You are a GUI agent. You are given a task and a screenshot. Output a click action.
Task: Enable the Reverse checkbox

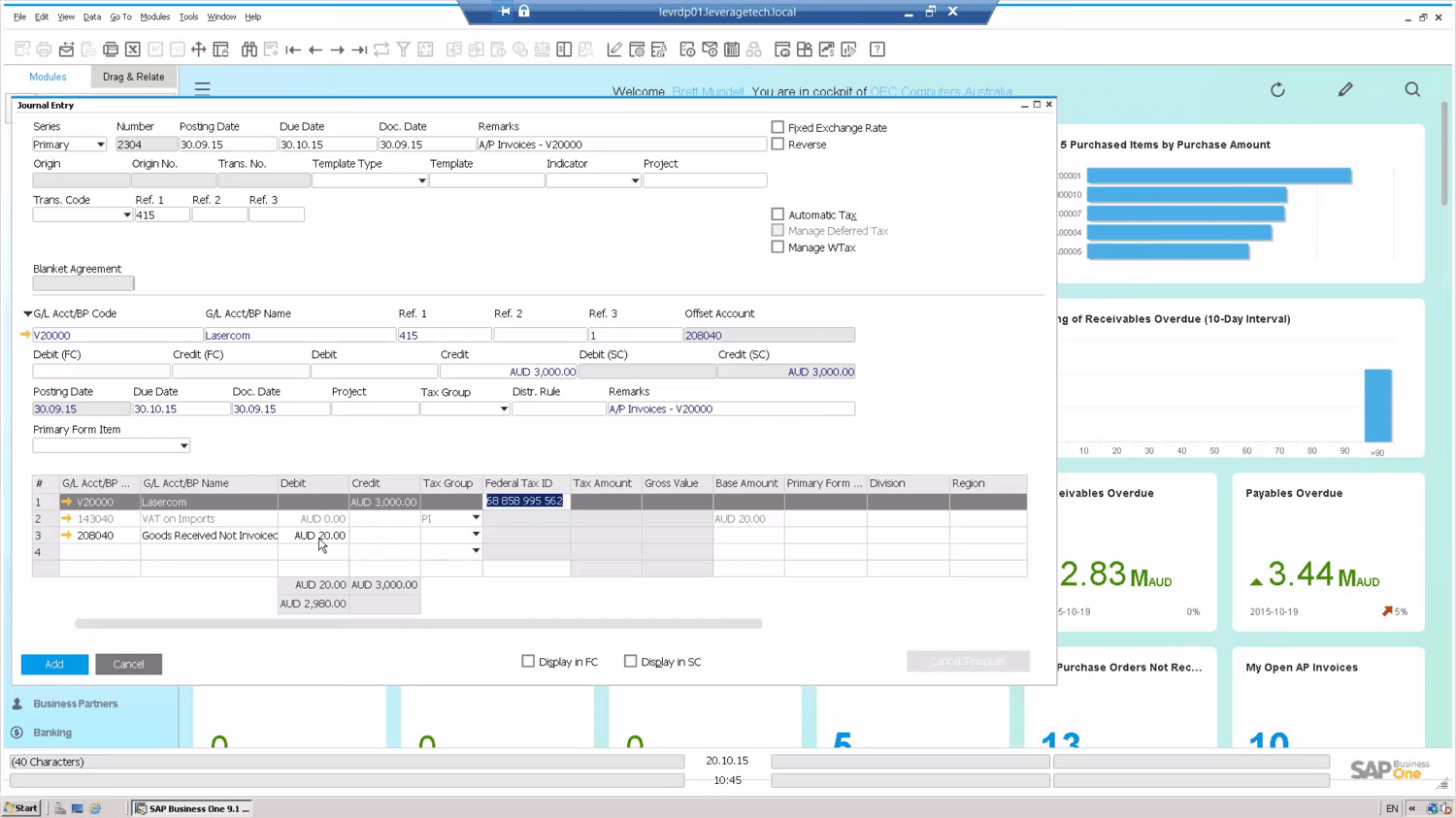pos(778,144)
